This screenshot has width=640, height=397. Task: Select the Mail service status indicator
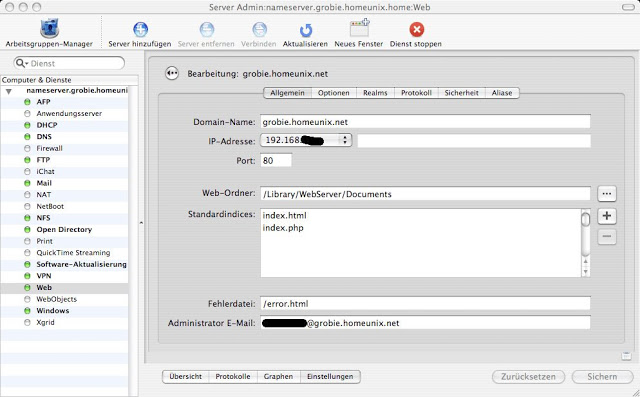[27, 183]
